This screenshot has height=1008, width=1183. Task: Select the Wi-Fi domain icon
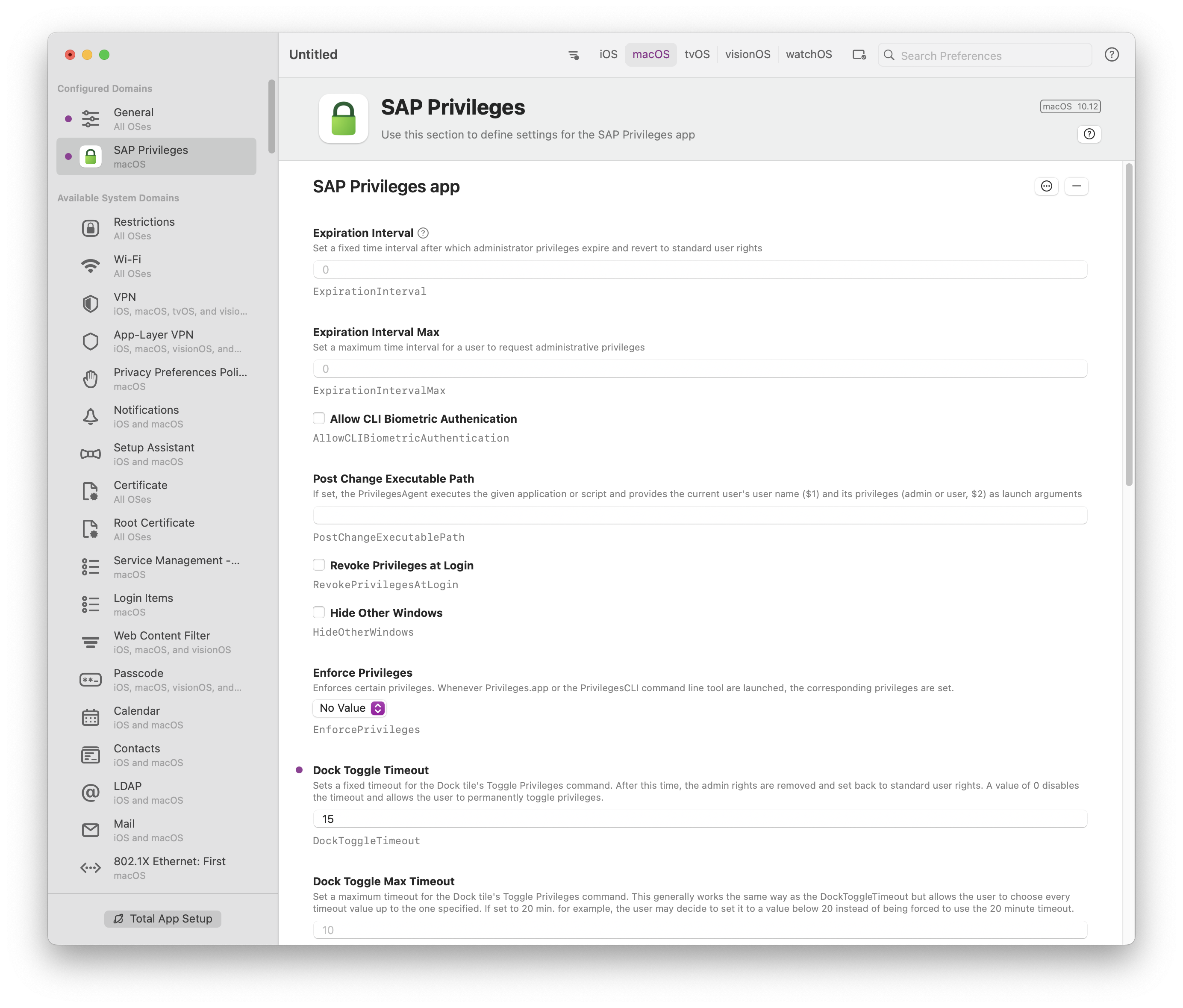[90, 266]
